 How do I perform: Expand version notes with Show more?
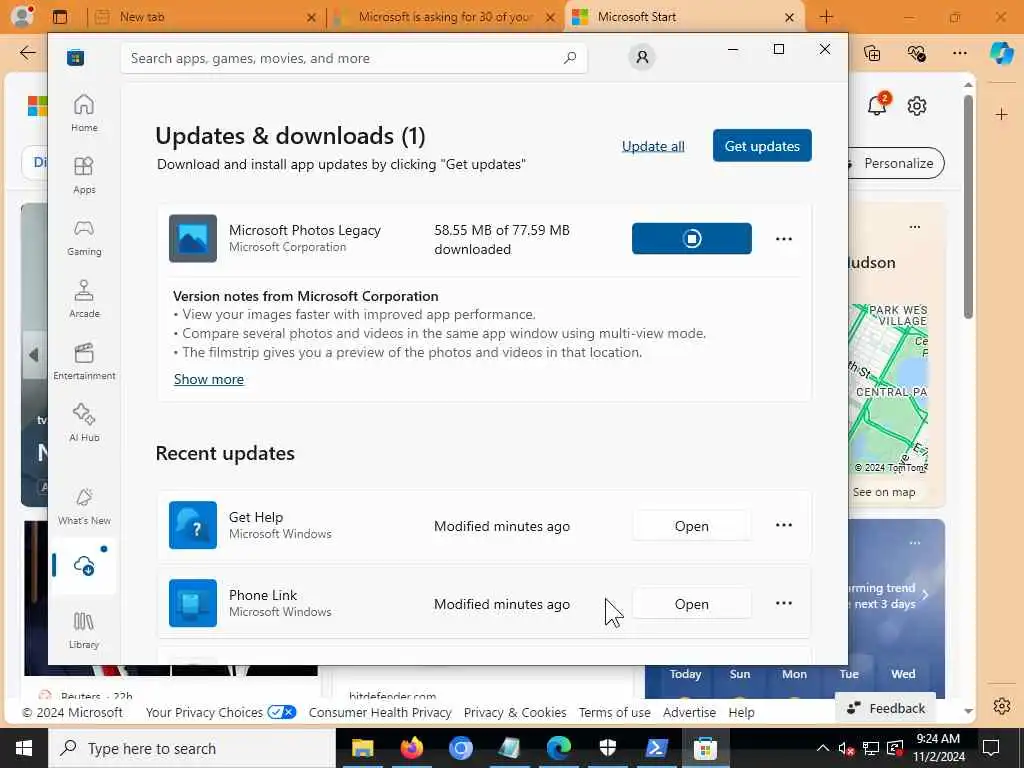pos(209,379)
